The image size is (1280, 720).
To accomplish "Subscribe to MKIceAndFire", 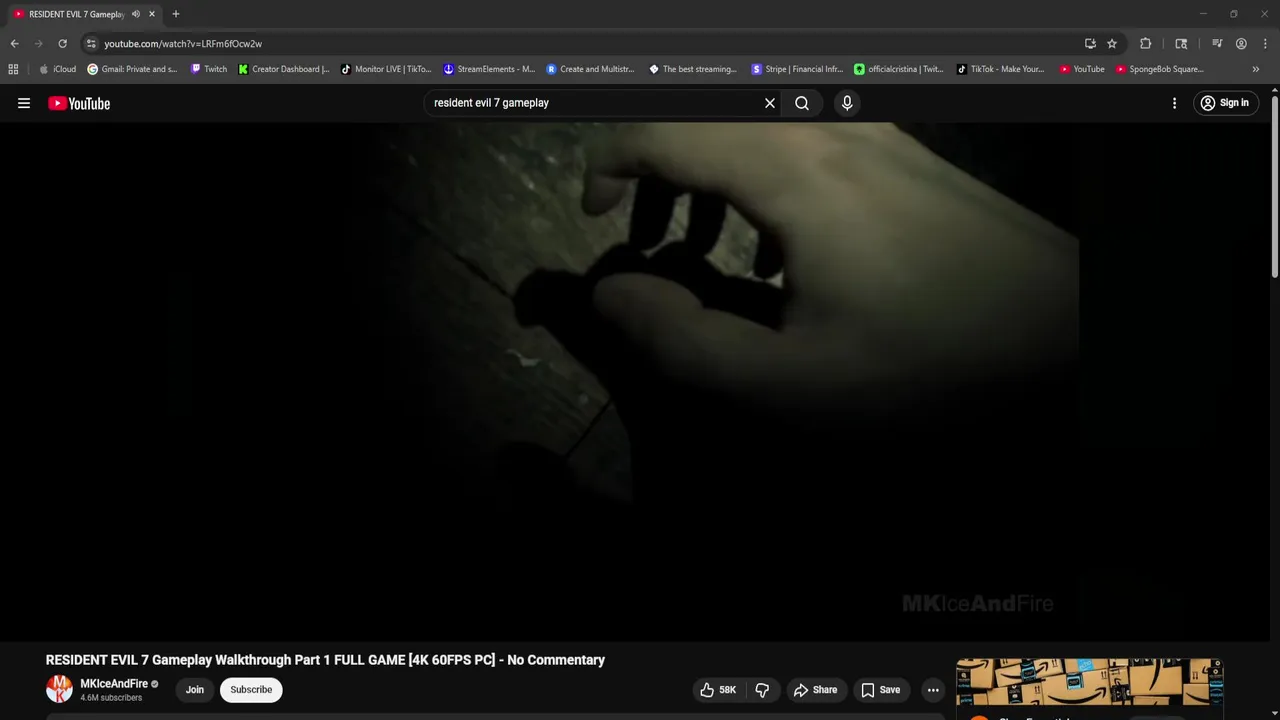I will point(251,689).
